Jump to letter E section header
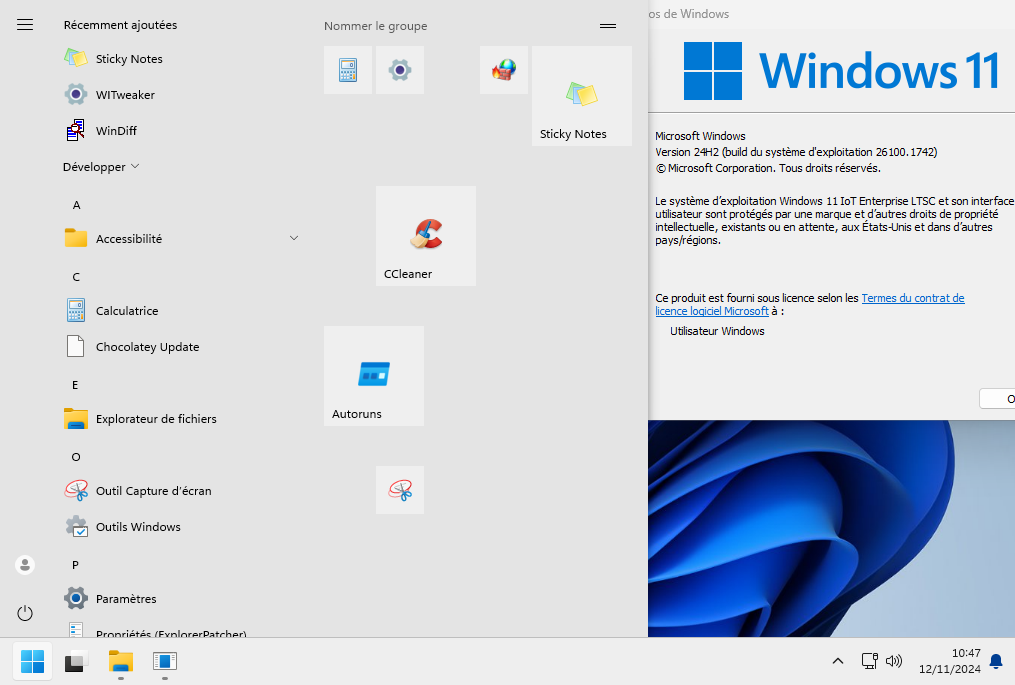 tap(75, 385)
